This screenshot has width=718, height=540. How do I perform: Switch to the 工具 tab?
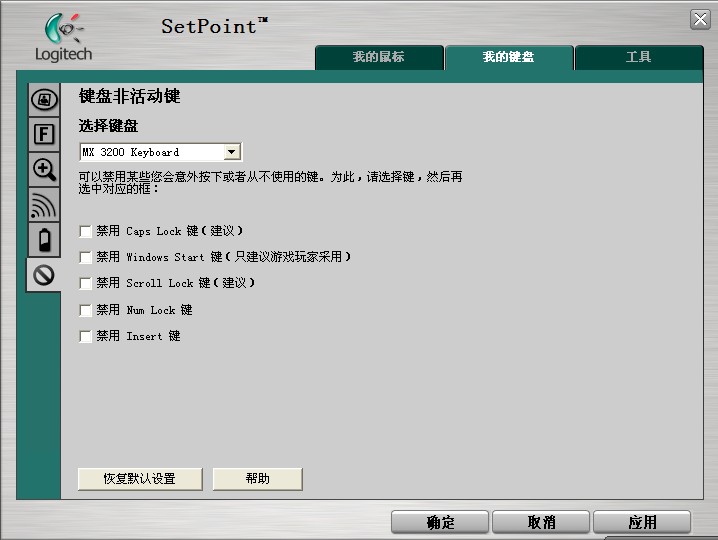pyautogui.click(x=639, y=57)
